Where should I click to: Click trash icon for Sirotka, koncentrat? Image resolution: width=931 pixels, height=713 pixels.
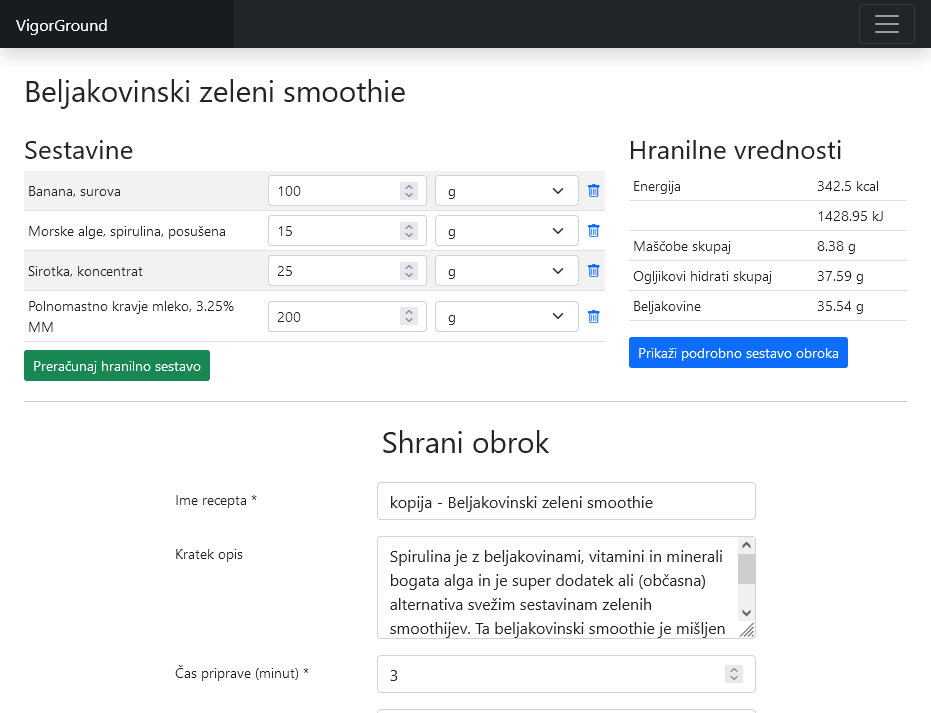click(x=593, y=271)
